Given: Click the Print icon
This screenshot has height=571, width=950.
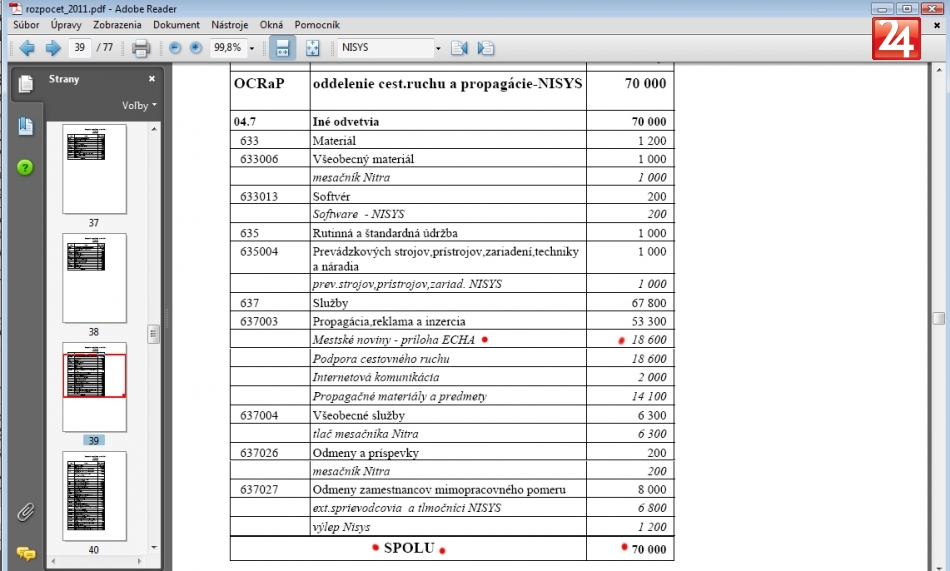Looking at the screenshot, I should tap(141, 48).
